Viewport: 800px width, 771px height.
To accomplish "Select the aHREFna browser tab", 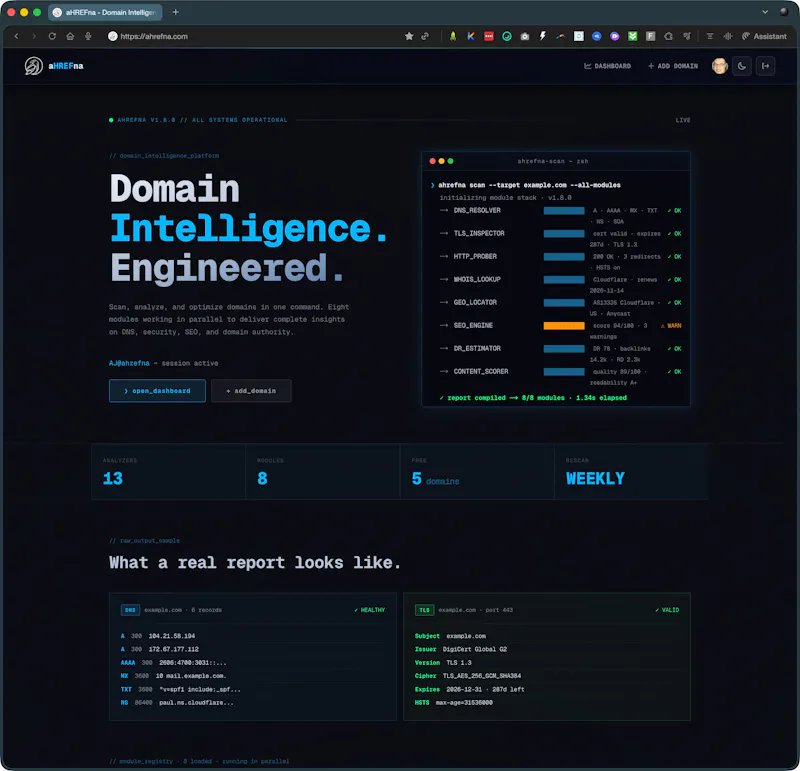I will tap(105, 12).
